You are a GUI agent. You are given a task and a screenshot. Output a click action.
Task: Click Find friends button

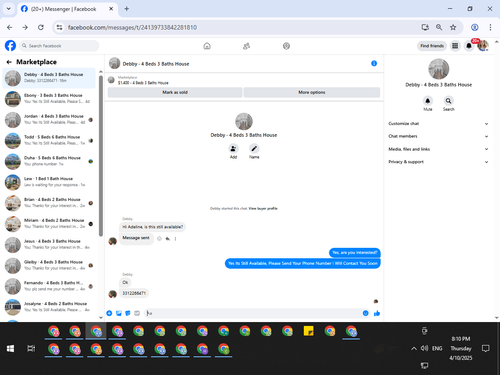pyautogui.click(x=432, y=46)
